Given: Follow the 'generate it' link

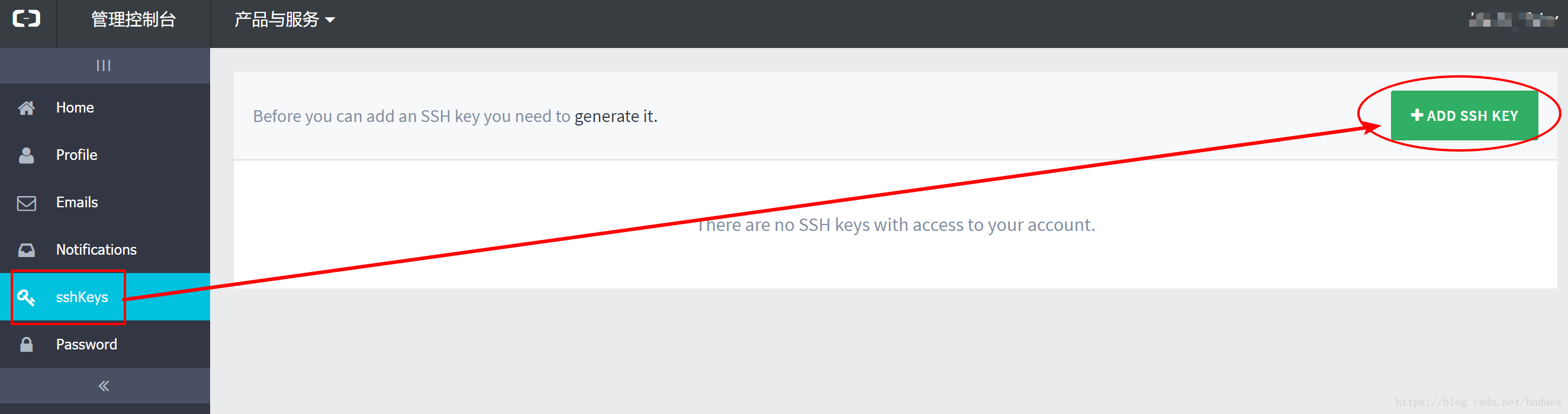Looking at the screenshot, I should (616, 116).
